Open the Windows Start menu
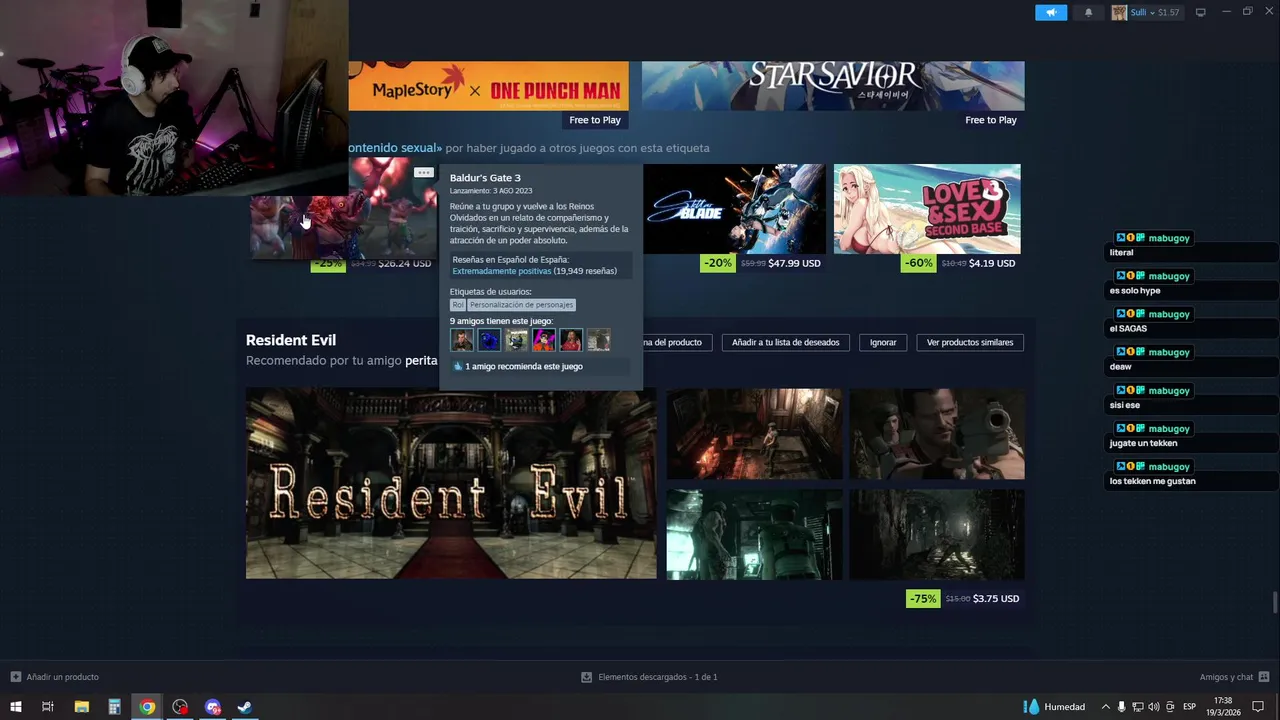The image size is (1280, 720). (15, 707)
